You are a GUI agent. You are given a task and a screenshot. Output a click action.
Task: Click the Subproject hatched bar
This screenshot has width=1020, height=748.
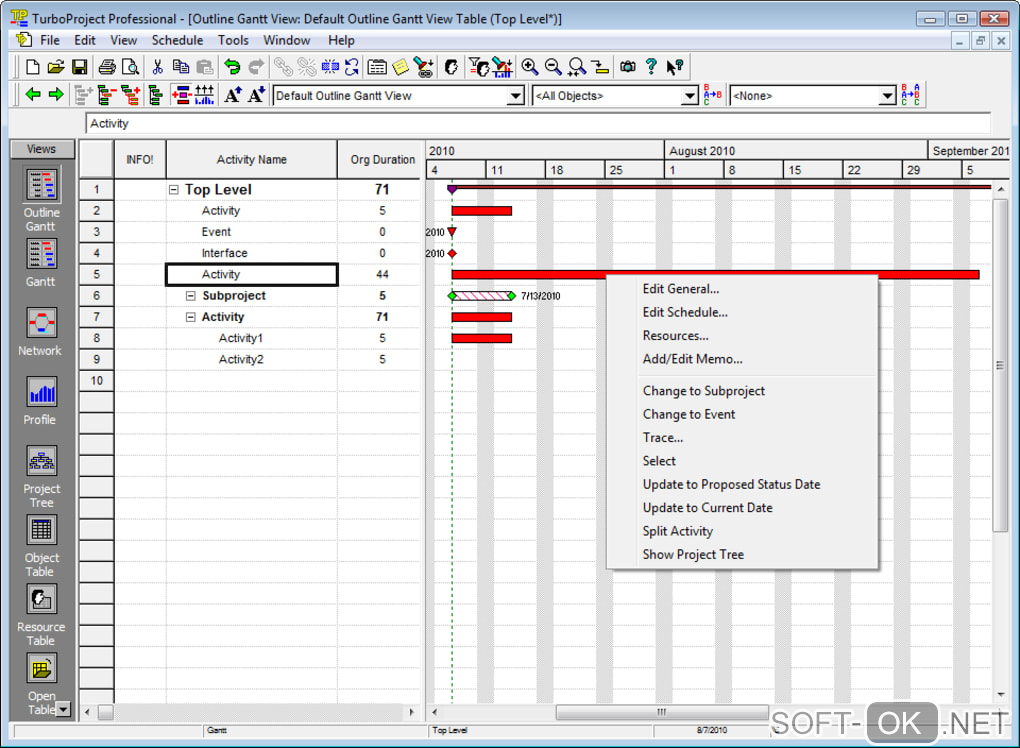click(481, 296)
